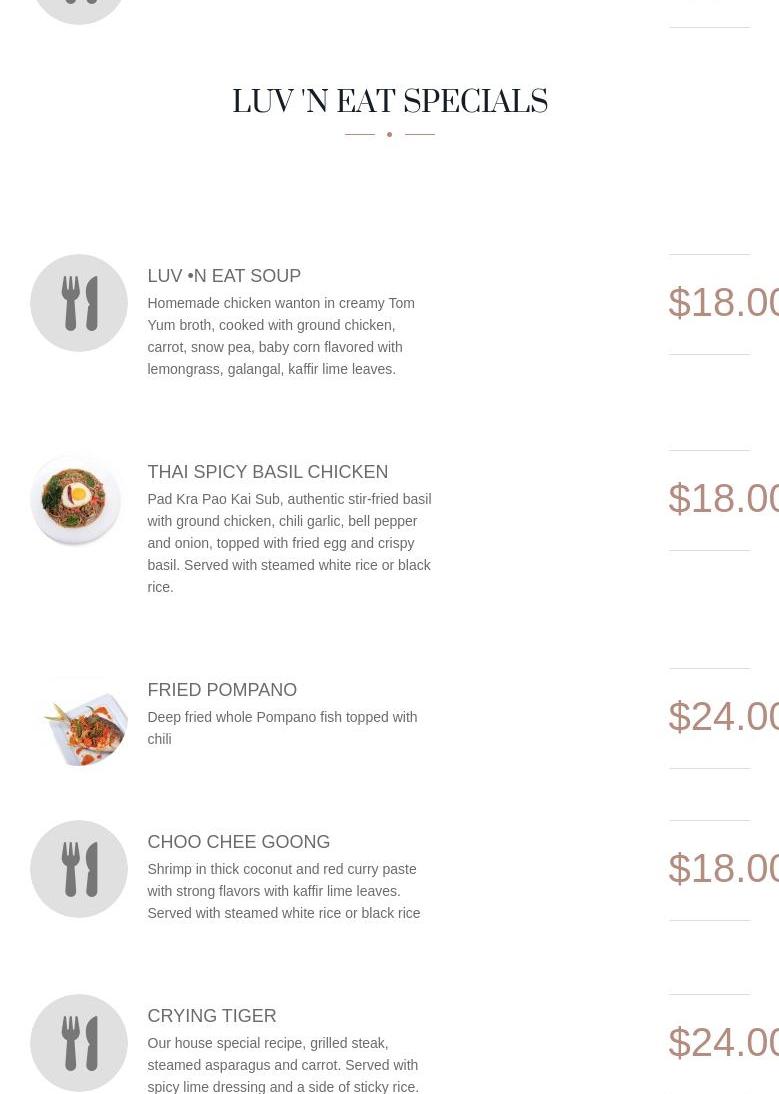Viewport: 779px width, 1094px height.
Task: Open the Thai Spicy Basil Chicken dish photo
Action: click(75, 500)
